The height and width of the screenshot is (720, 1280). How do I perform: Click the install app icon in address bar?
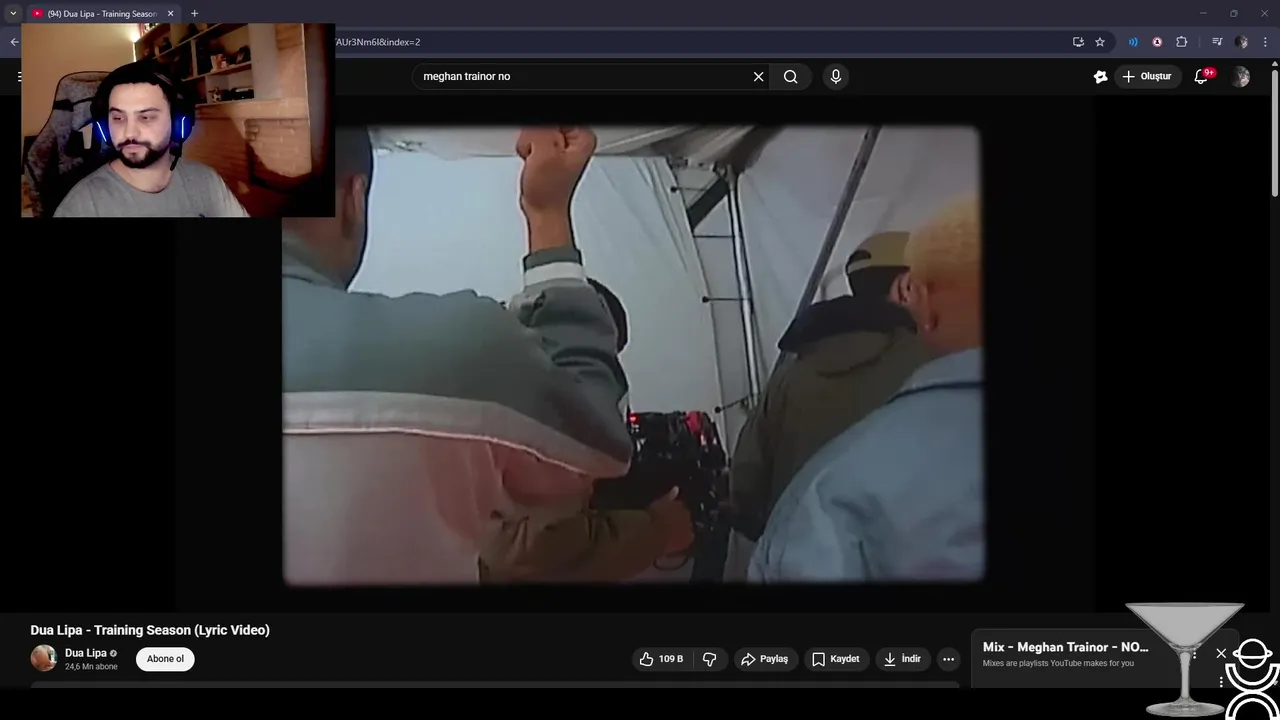tap(1078, 42)
